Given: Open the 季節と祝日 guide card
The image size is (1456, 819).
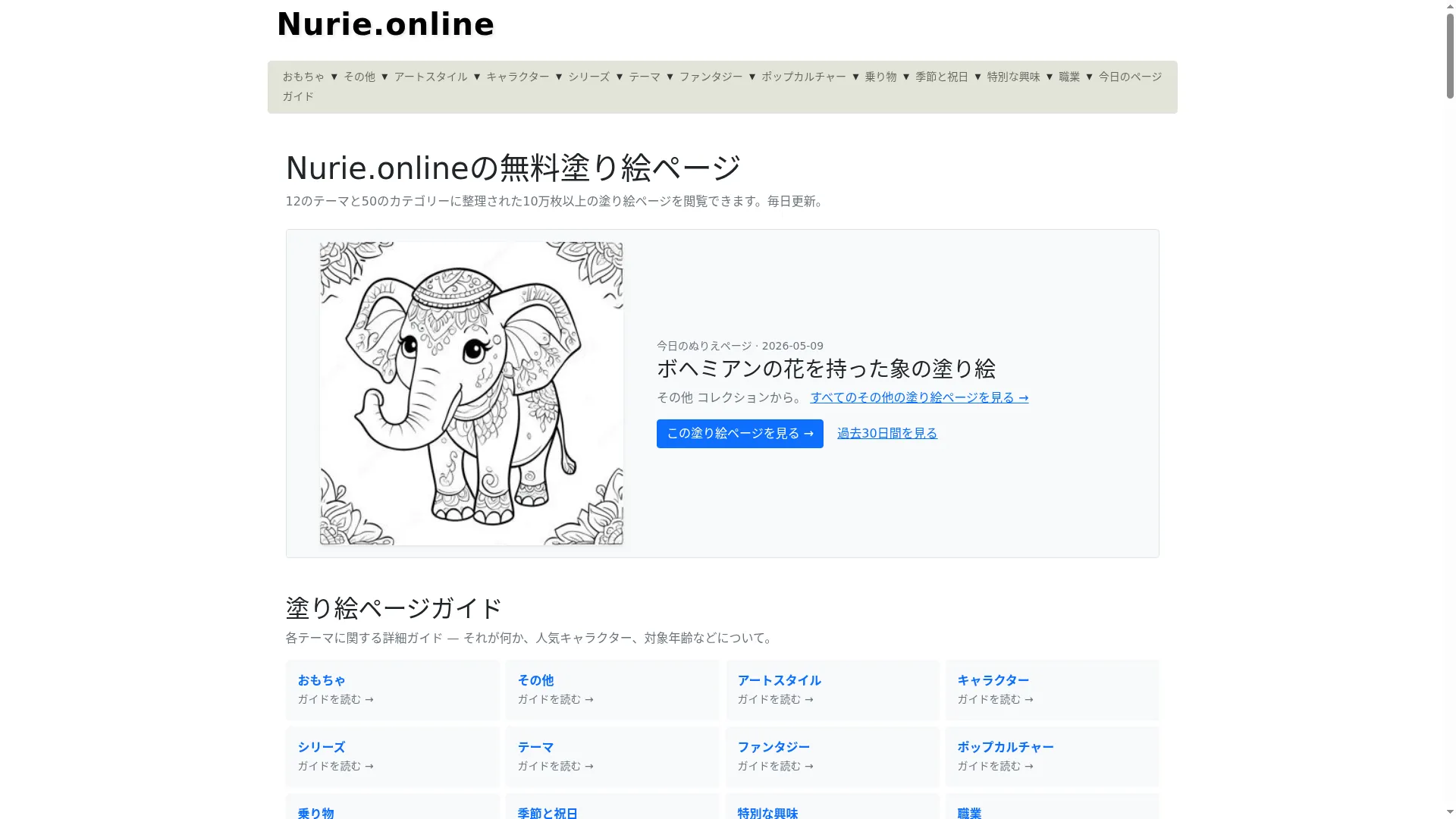Looking at the screenshot, I should tap(613, 806).
